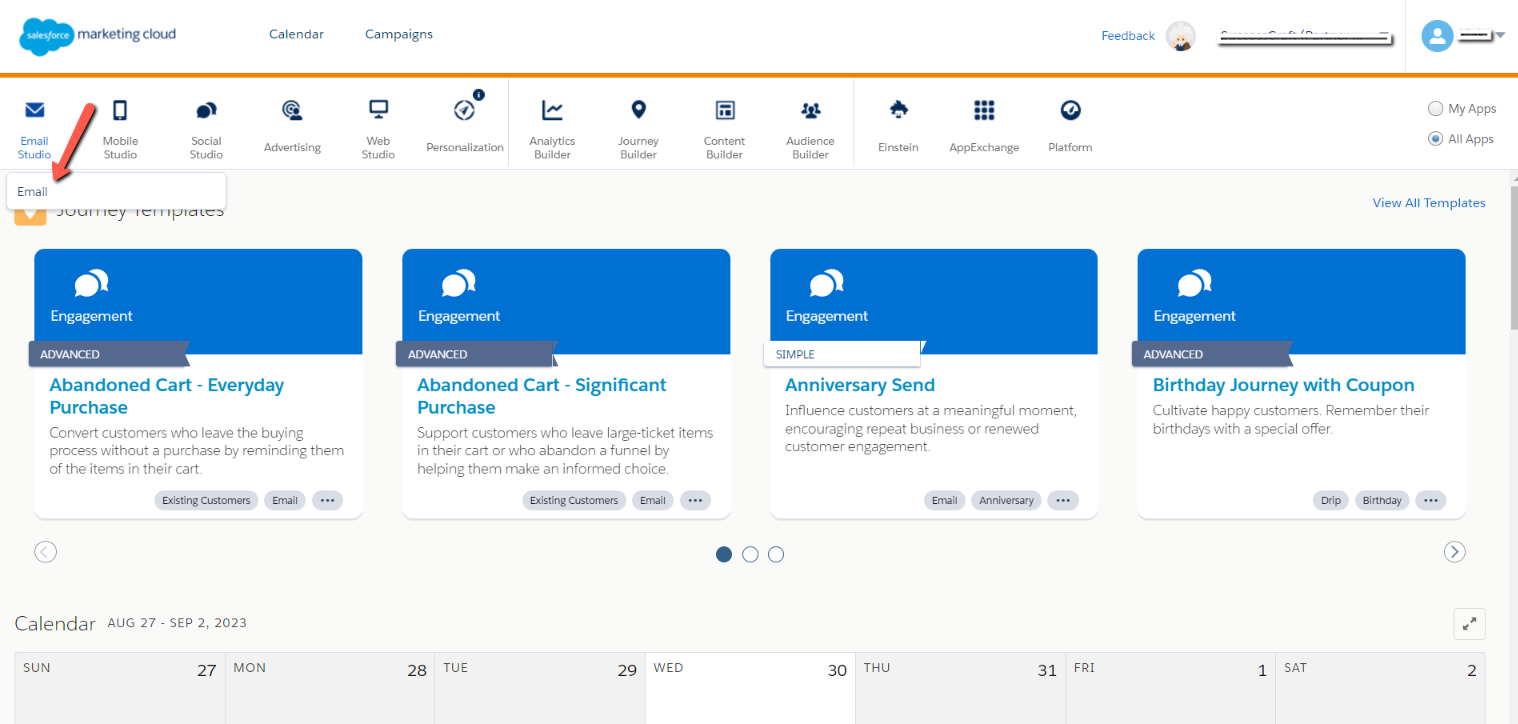This screenshot has height=724, width=1518.
Task: Expand more tags on Abandoned Cart Everyday card
Action: [x=327, y=500]
